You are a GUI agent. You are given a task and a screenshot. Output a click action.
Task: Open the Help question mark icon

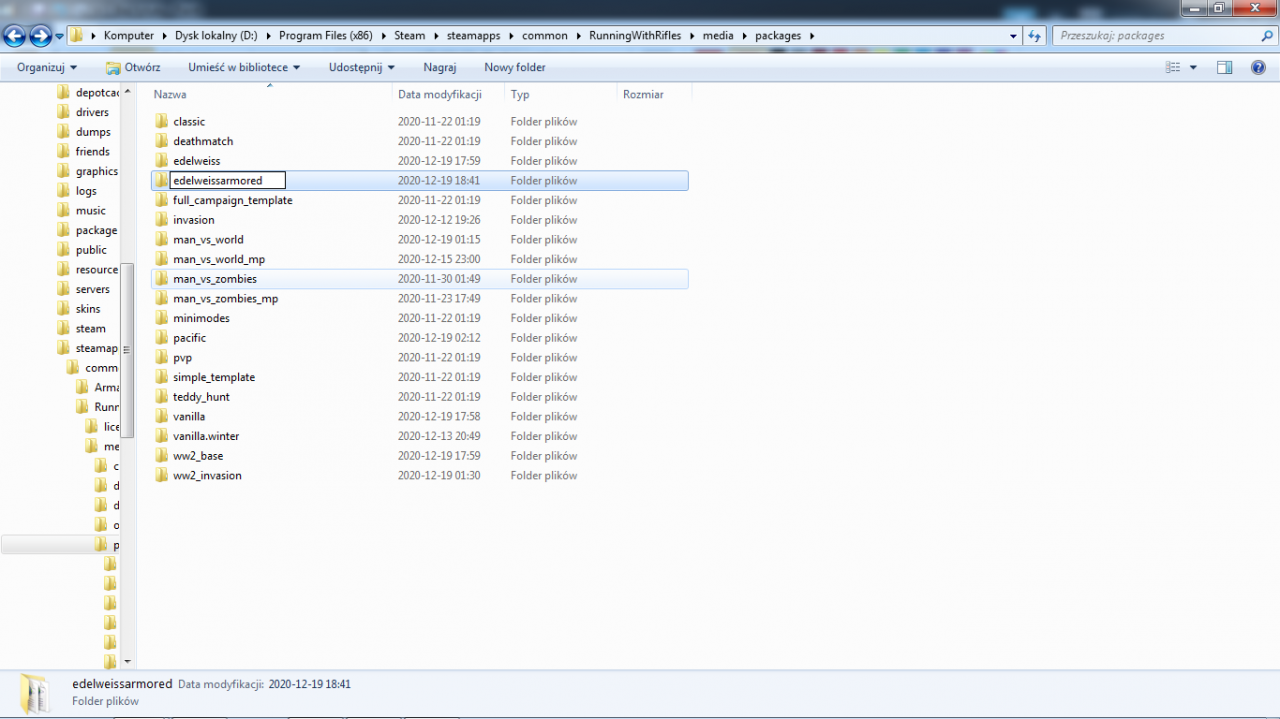pos(1258,67)
